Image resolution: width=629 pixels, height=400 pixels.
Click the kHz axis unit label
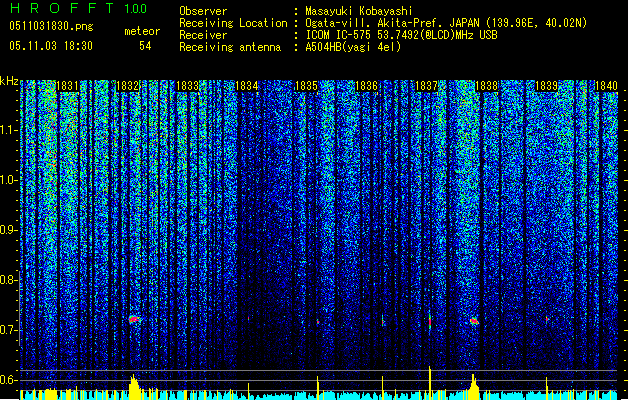point(9,81)
